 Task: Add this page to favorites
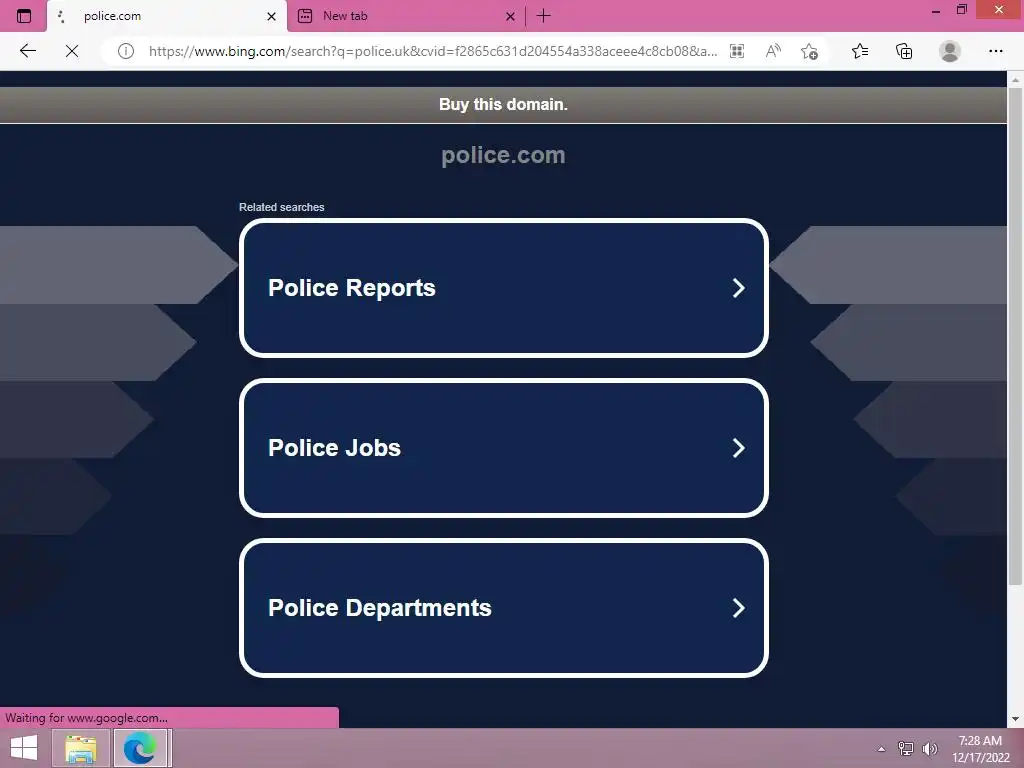coord(810,51)
